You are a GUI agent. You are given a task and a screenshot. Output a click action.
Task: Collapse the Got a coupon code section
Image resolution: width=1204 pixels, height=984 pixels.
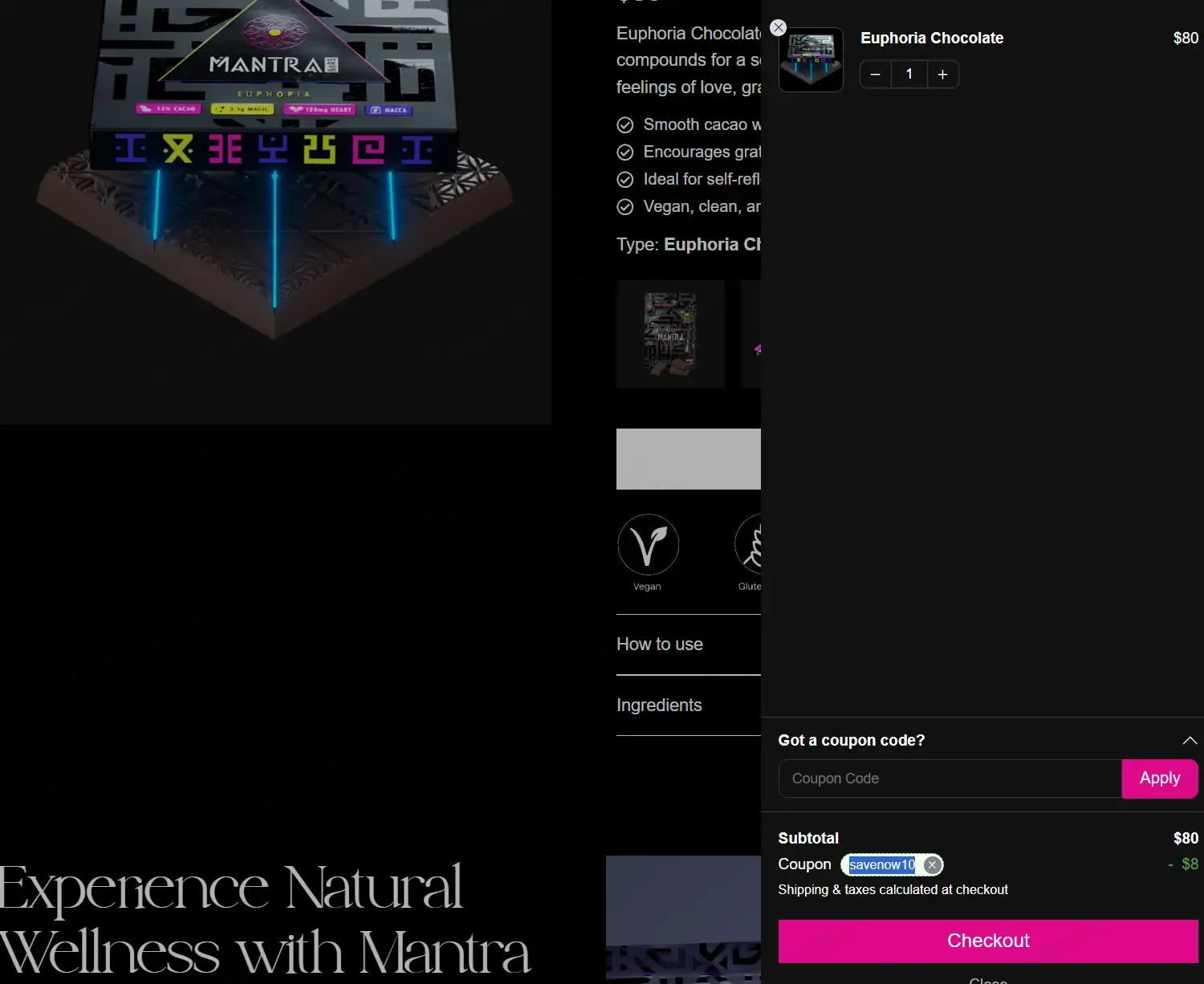tap(1190, 740)
